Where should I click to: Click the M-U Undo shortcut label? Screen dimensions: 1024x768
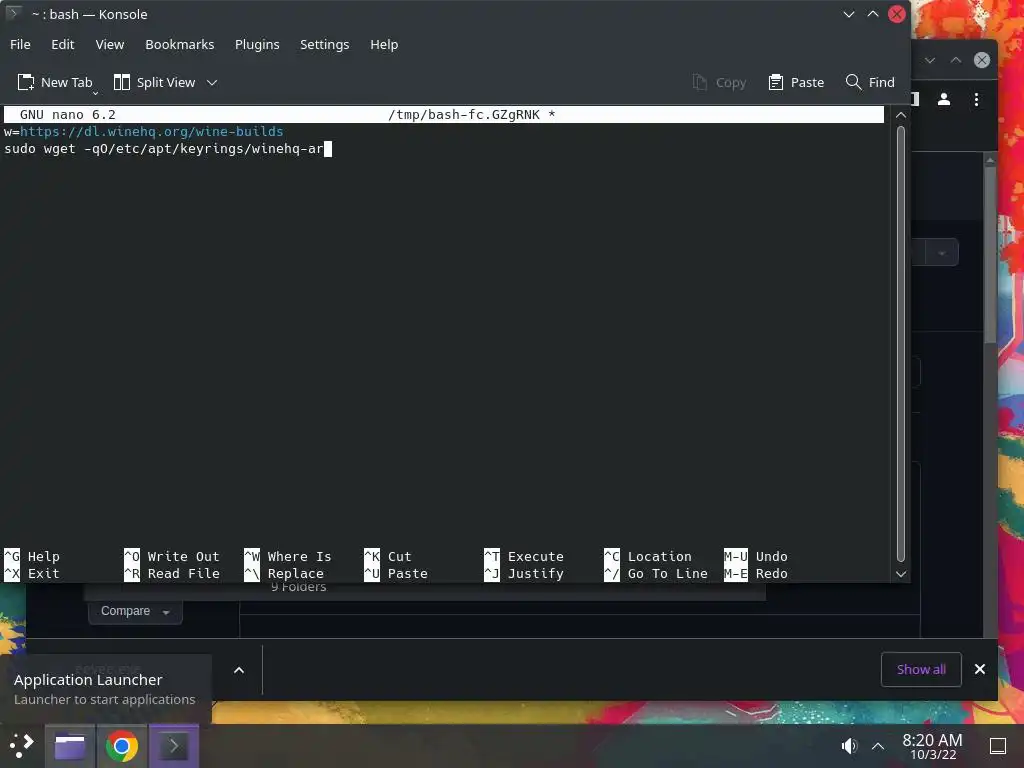tap(756, 556)
